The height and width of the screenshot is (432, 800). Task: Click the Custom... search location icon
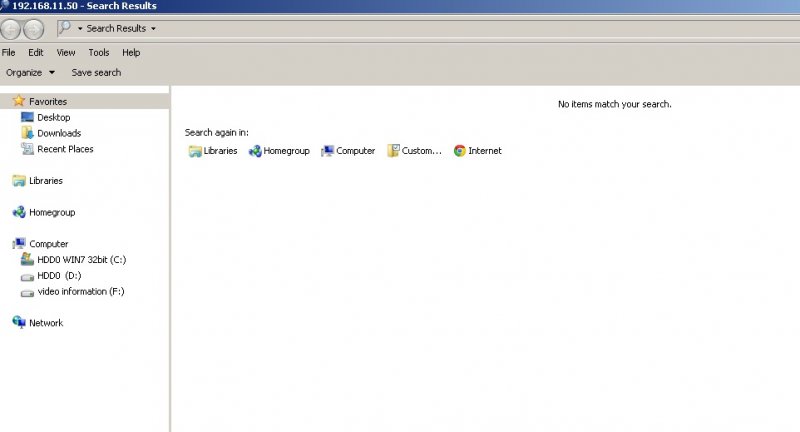393,150
